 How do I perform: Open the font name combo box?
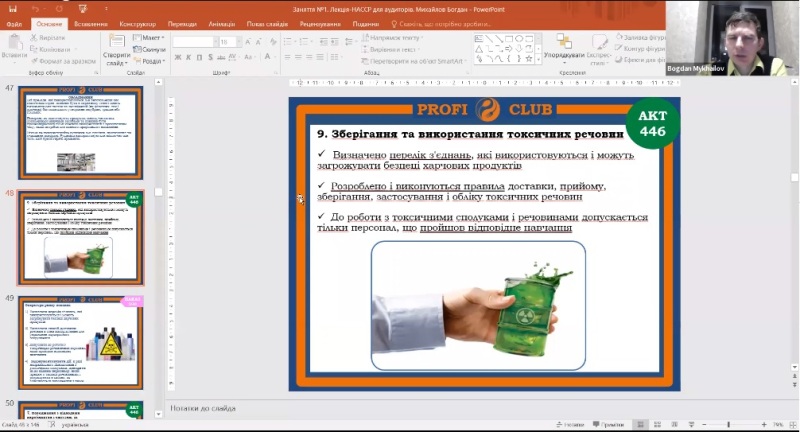(x=195, y=42)
